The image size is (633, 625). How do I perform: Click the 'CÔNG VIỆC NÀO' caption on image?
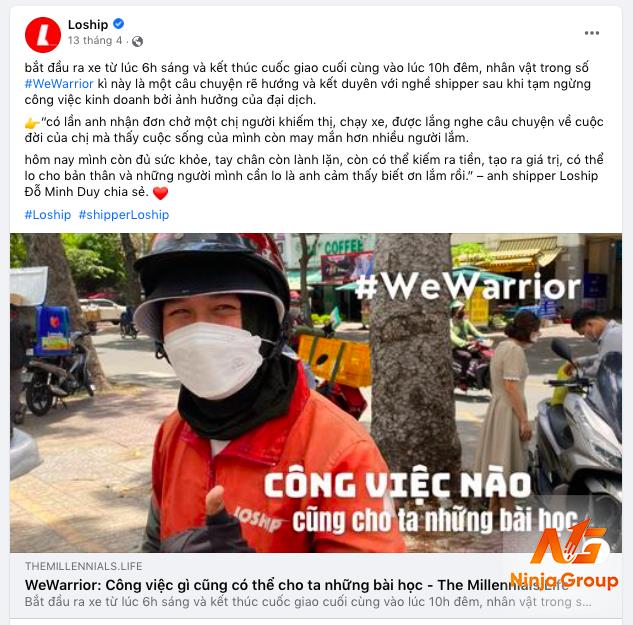pos(397,484)
